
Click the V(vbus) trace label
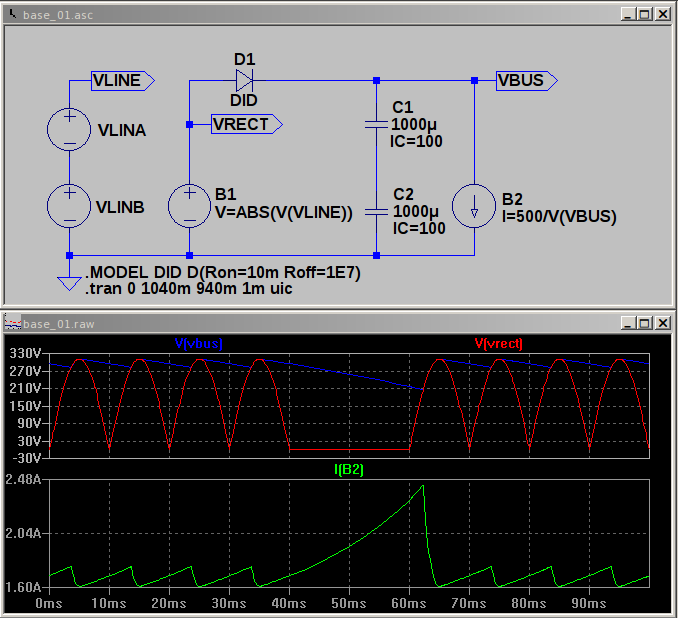pos(198,343)
